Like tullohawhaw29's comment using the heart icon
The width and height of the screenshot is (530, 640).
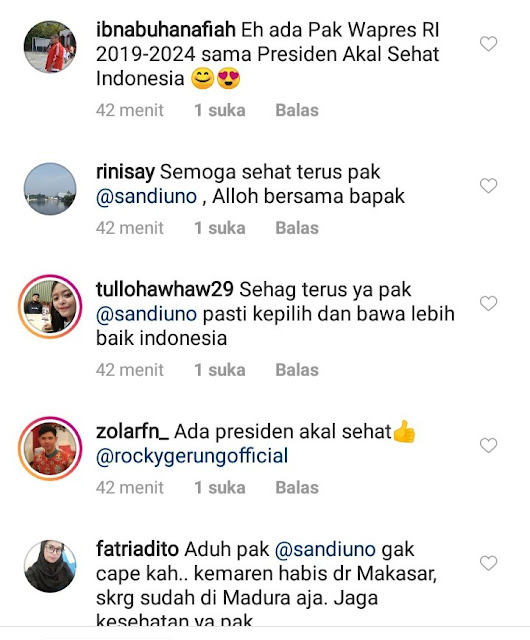coord(488,303)
